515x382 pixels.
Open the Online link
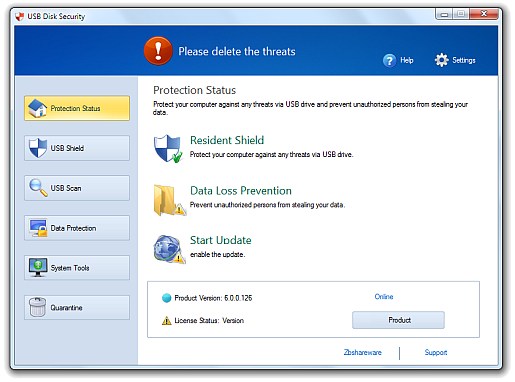pos(384,297)
